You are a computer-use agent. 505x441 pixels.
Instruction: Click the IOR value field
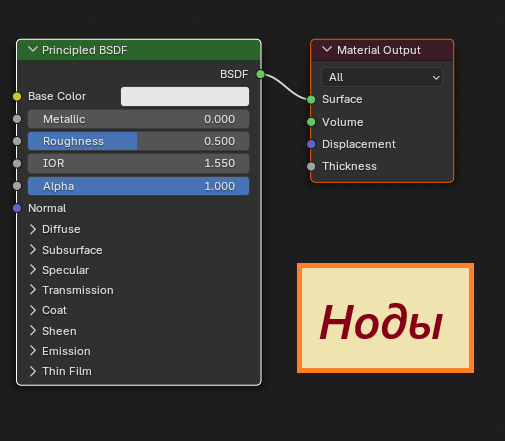pyautogui.click(x=138, y=163)
